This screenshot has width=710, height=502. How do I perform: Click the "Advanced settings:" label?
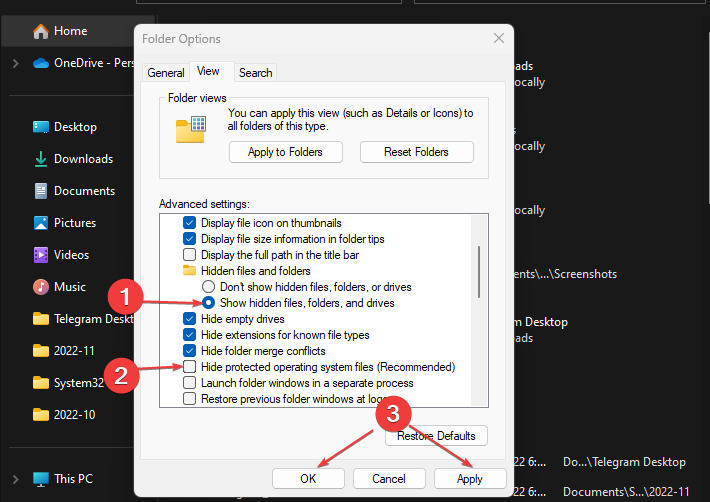[204, 204]
